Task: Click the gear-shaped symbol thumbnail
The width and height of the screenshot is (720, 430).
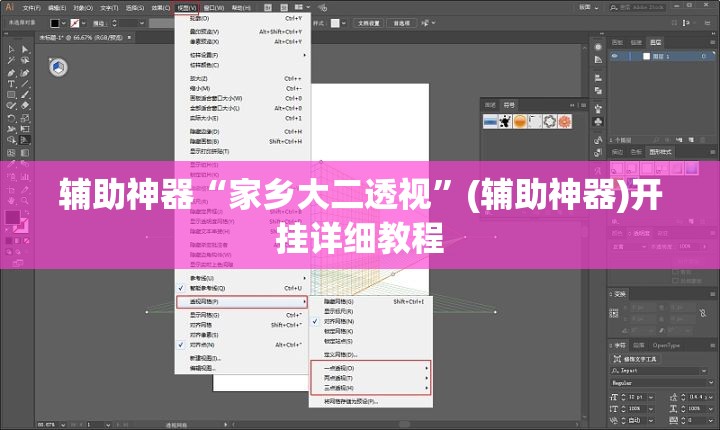Action: click(550, 121)
